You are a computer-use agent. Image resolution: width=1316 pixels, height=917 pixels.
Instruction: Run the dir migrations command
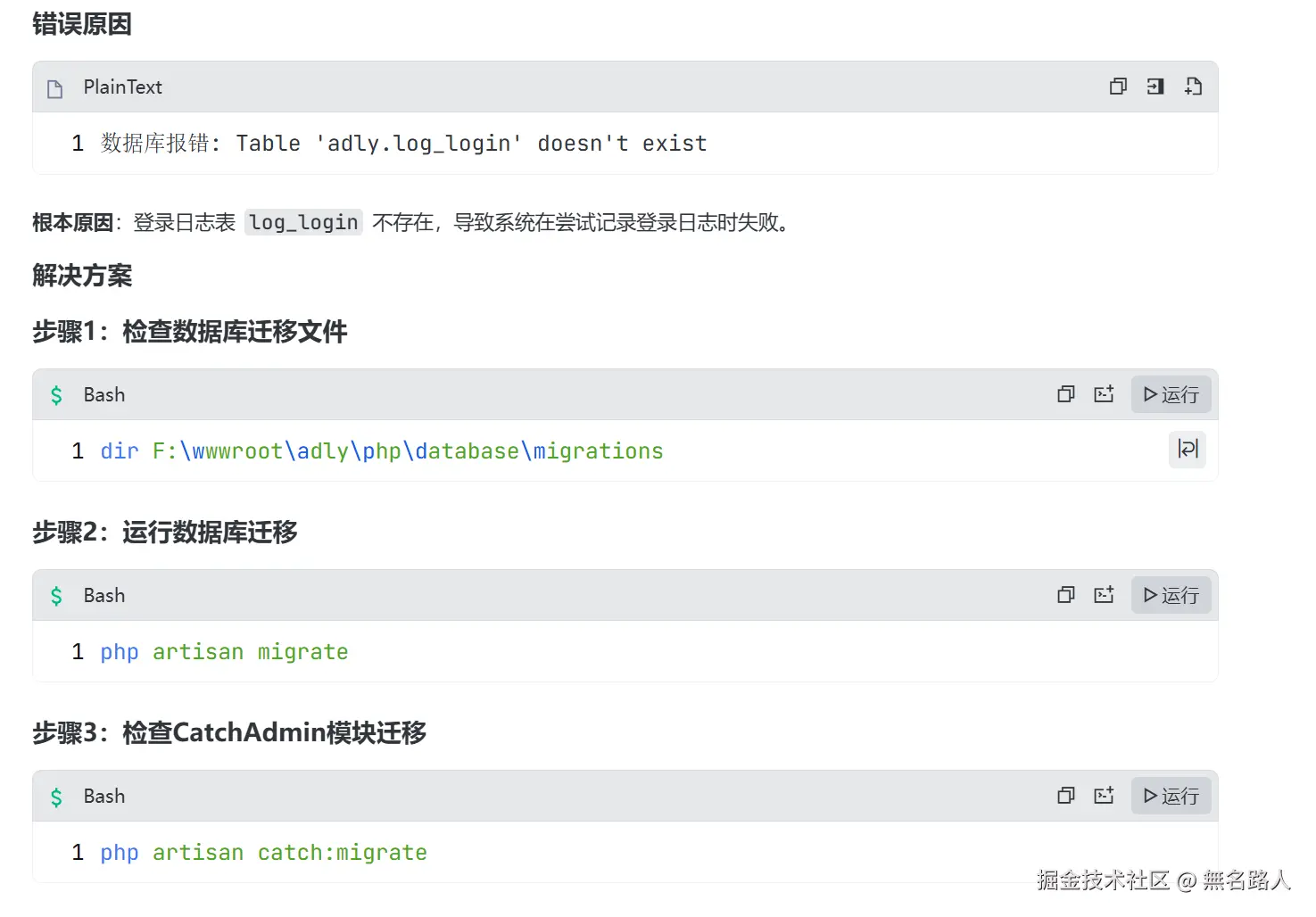pyautogui.click(x=1171, y=394)
